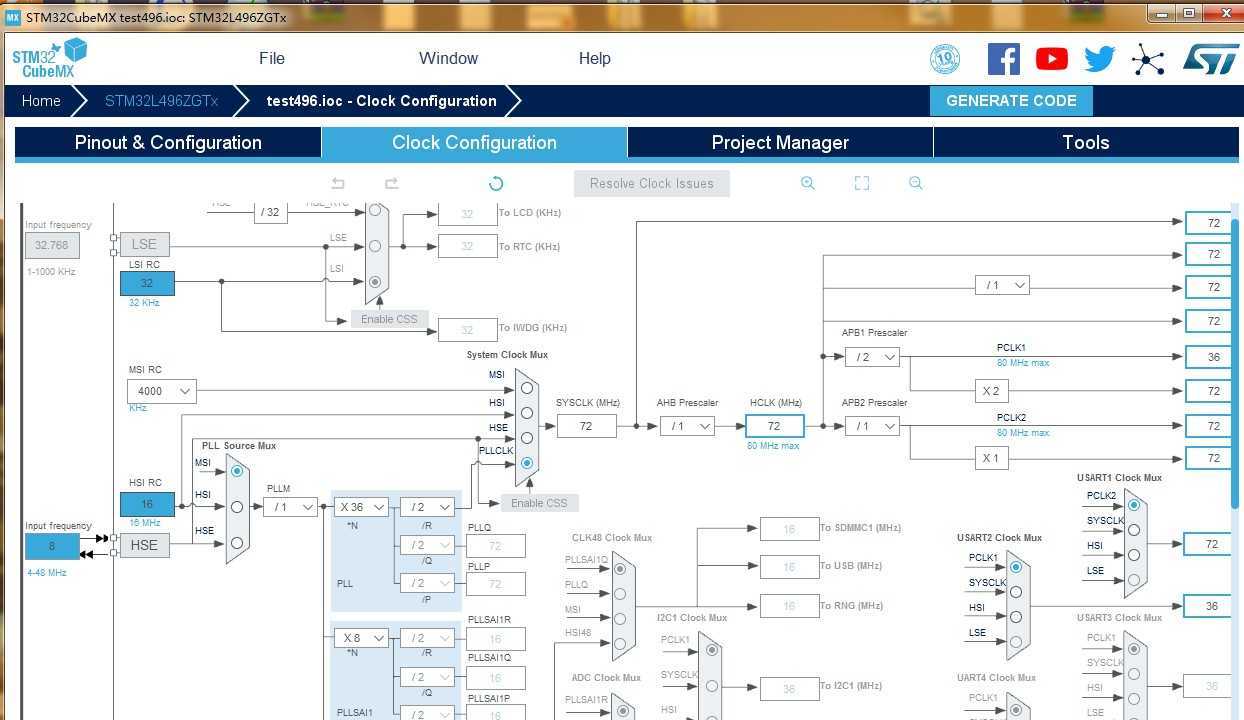Screen dimensions: 1244x720
Task: Open the File menu
Action: coord(272,58)
